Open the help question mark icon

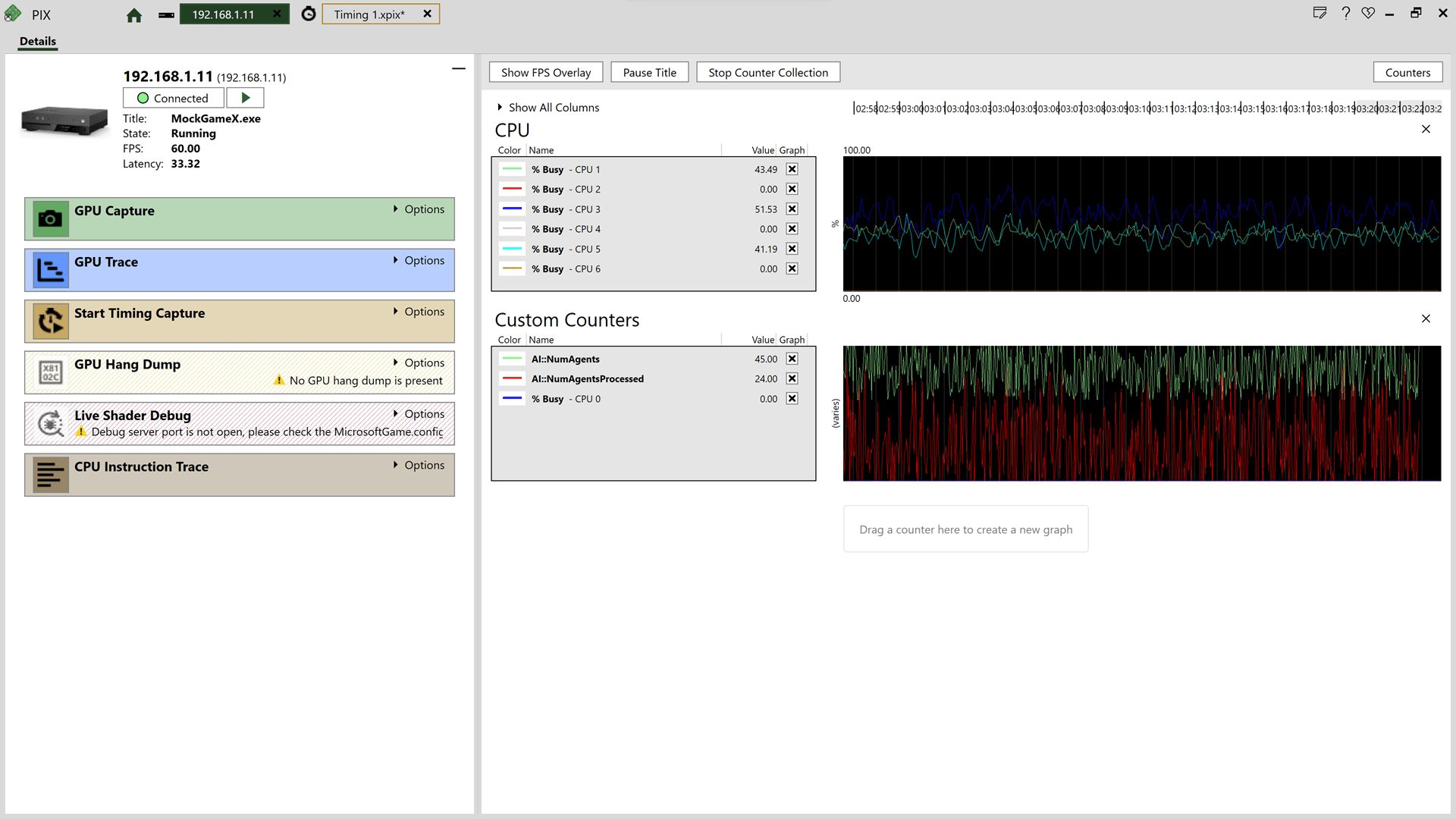1345,14
